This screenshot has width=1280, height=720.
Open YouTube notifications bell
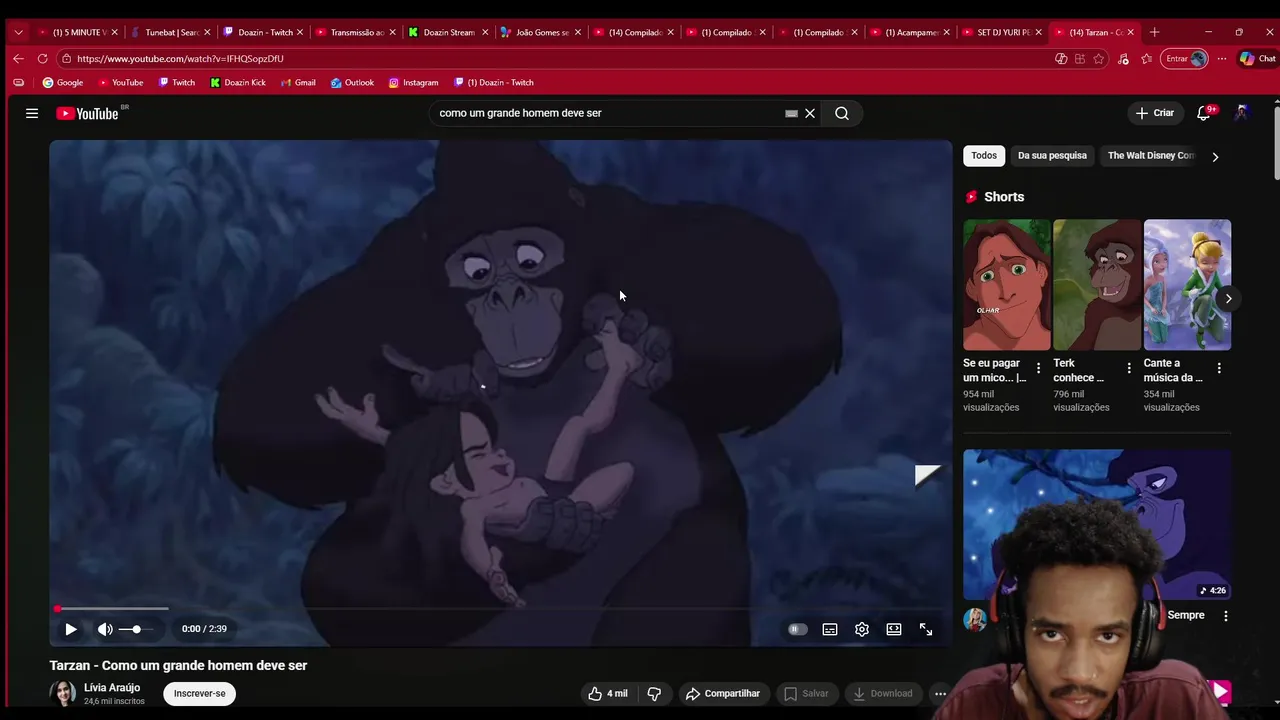point(1204,113)
